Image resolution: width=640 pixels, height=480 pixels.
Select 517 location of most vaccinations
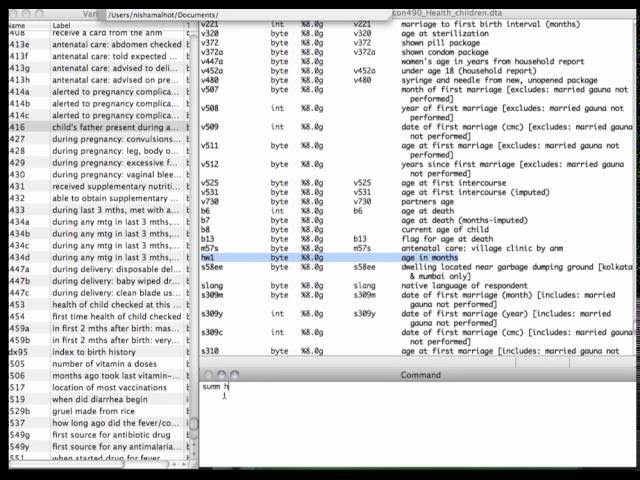click(x=99, y=388)
